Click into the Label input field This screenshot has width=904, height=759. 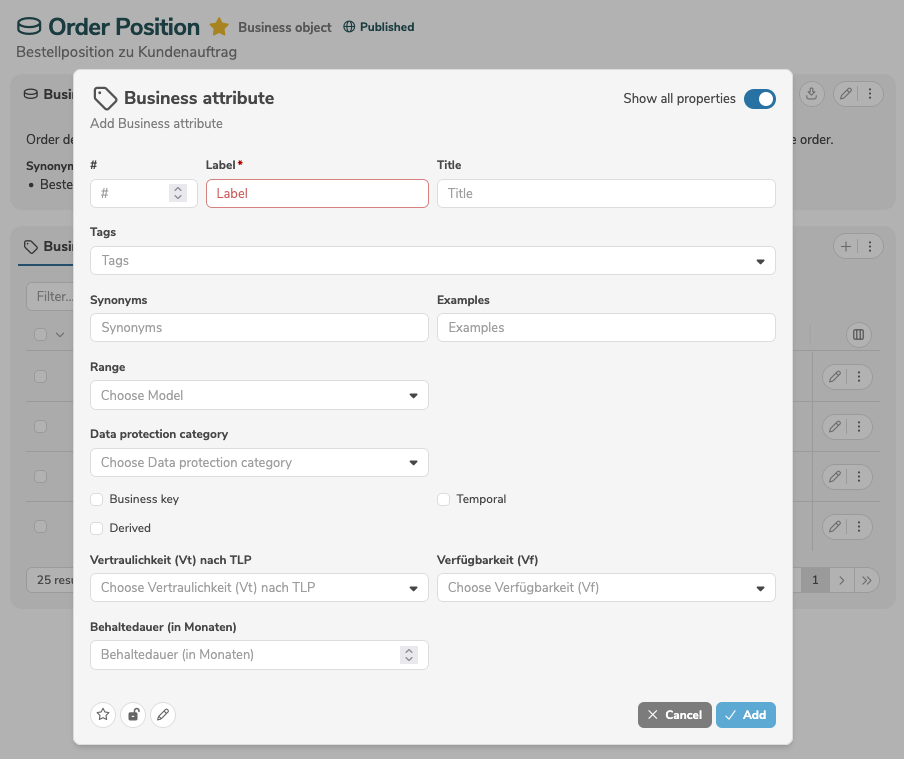click(317, 193)
